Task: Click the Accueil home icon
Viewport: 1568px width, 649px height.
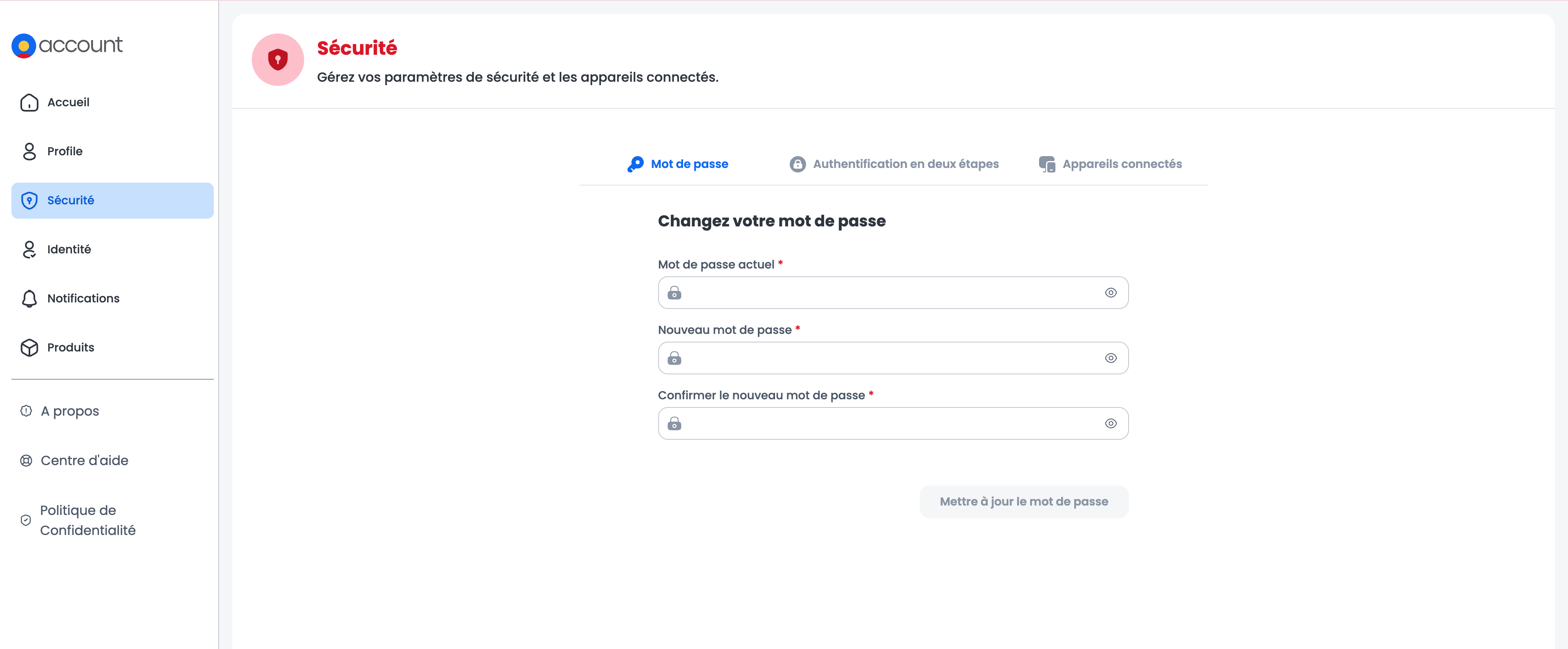Action: (29, 102)
